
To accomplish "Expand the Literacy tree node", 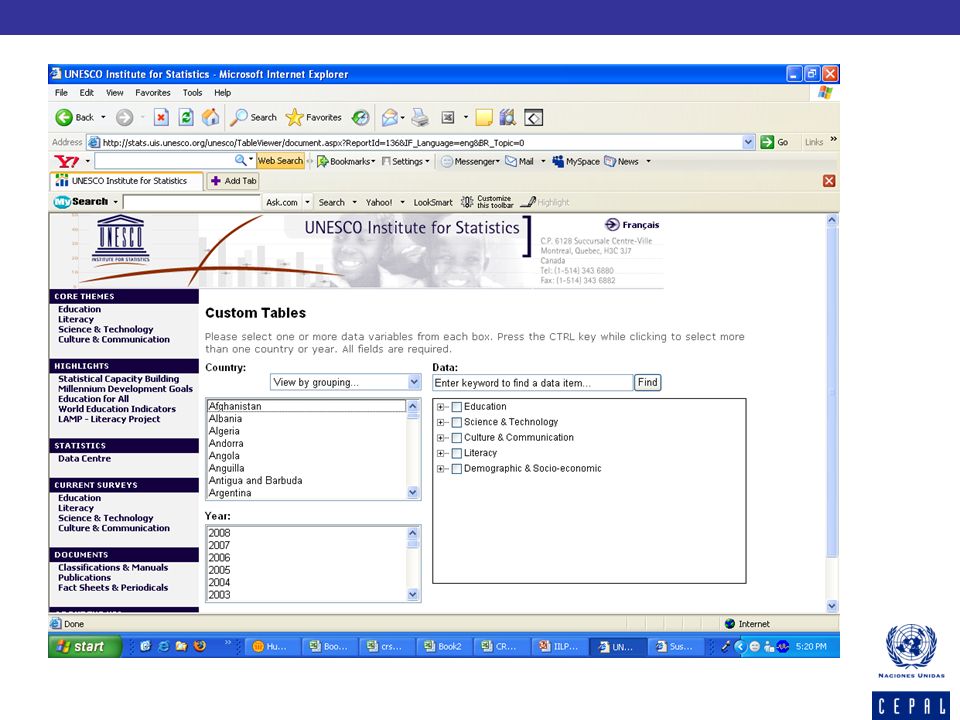I will click(440, 453).
